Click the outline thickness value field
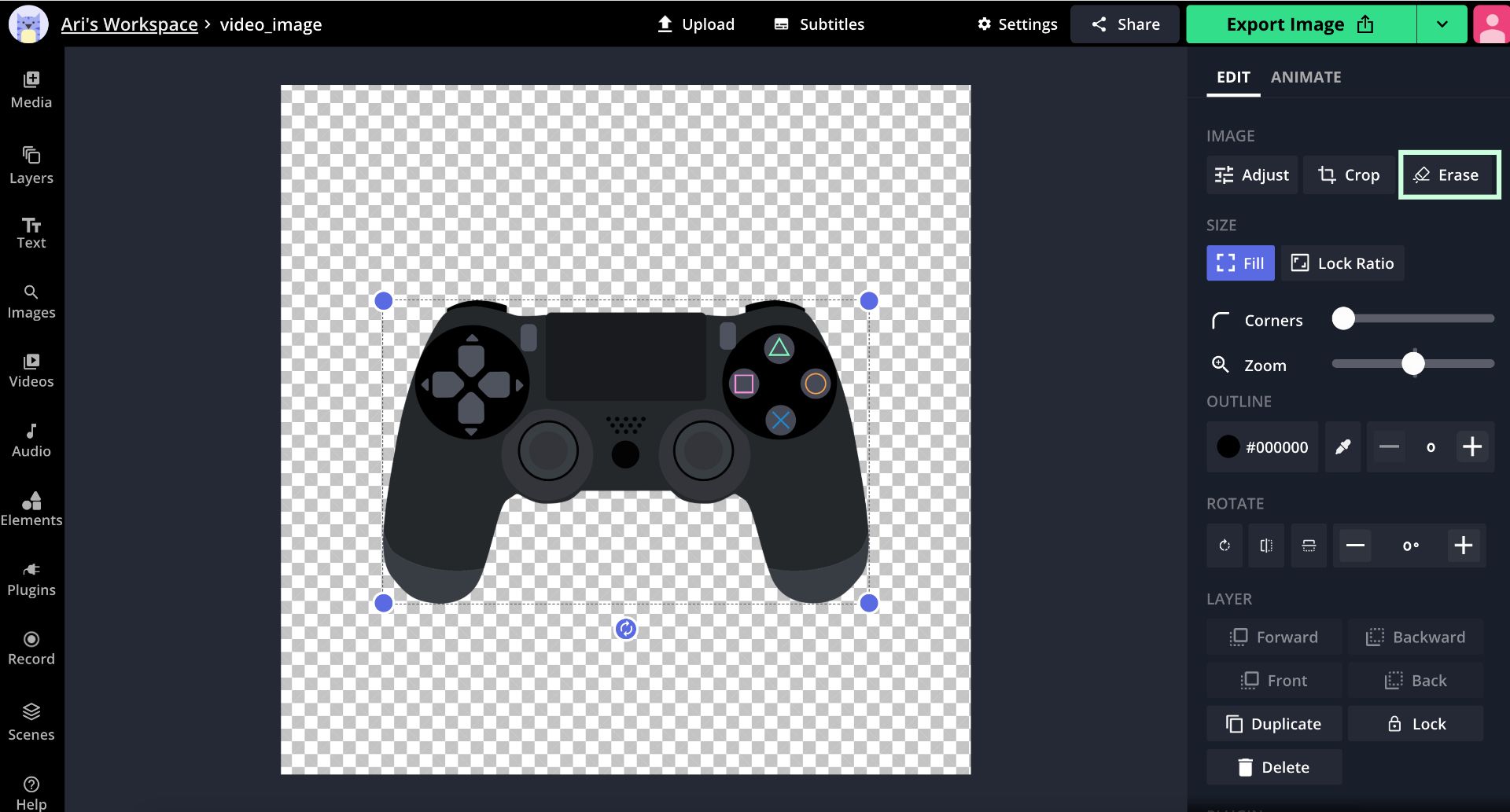The image size is (1510, 812). tap(1431, 447)
